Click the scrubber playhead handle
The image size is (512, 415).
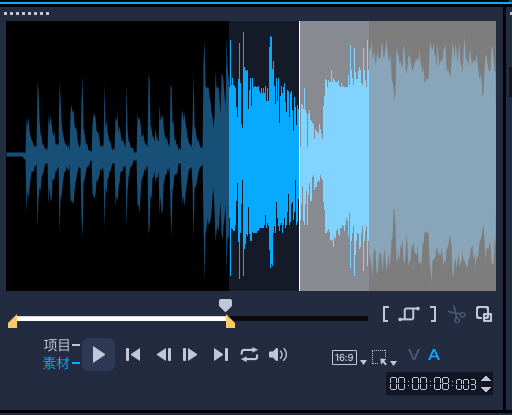point(225,305)
